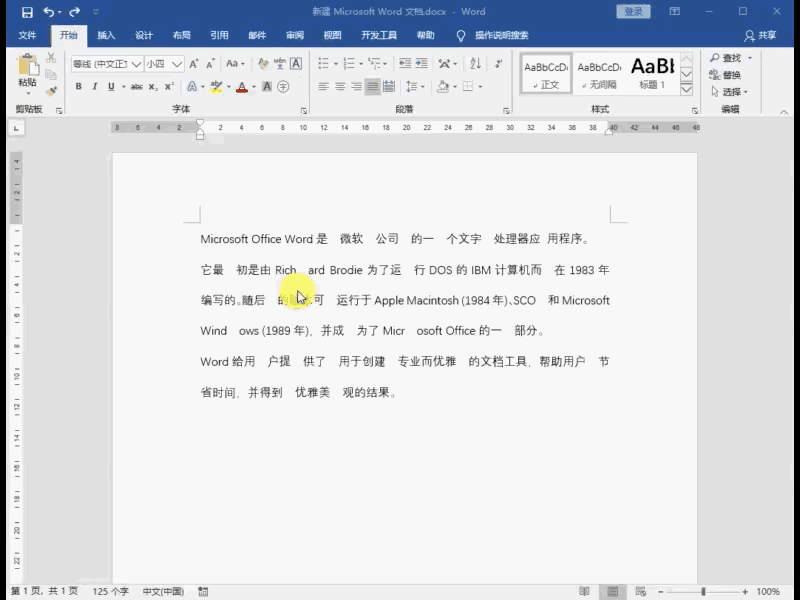Sort paragraph text A to Z

[476, 63]
